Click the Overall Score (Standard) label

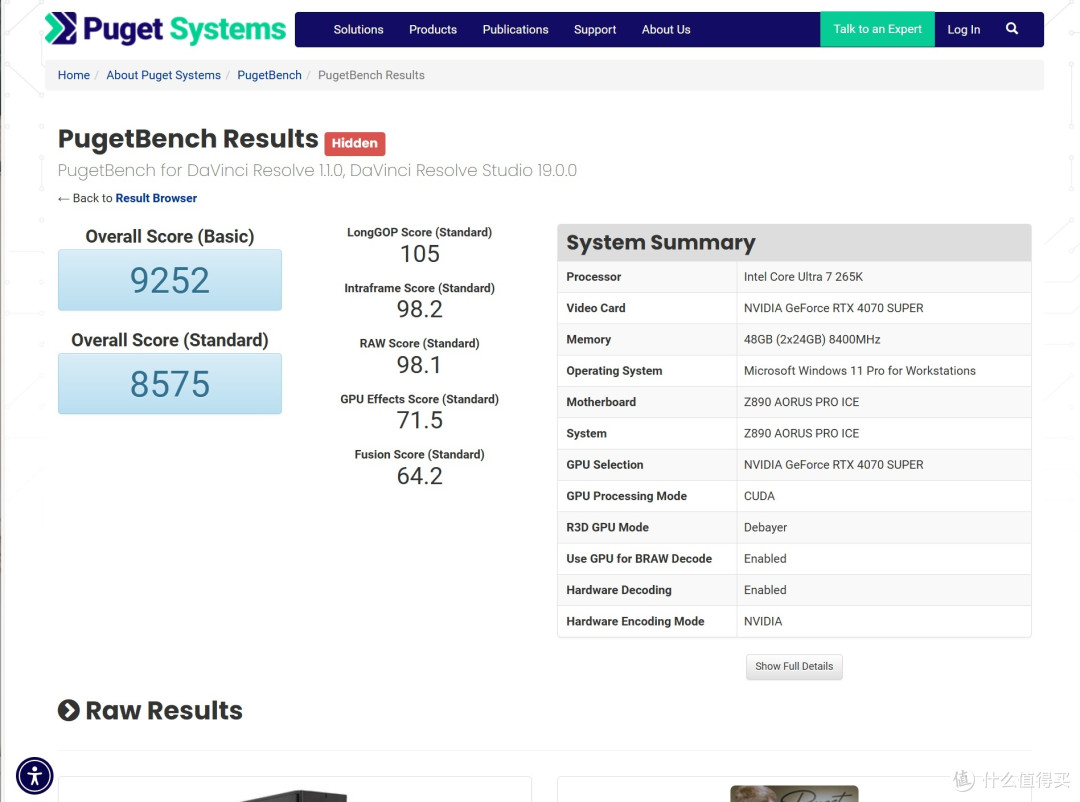tap(169, 340)
